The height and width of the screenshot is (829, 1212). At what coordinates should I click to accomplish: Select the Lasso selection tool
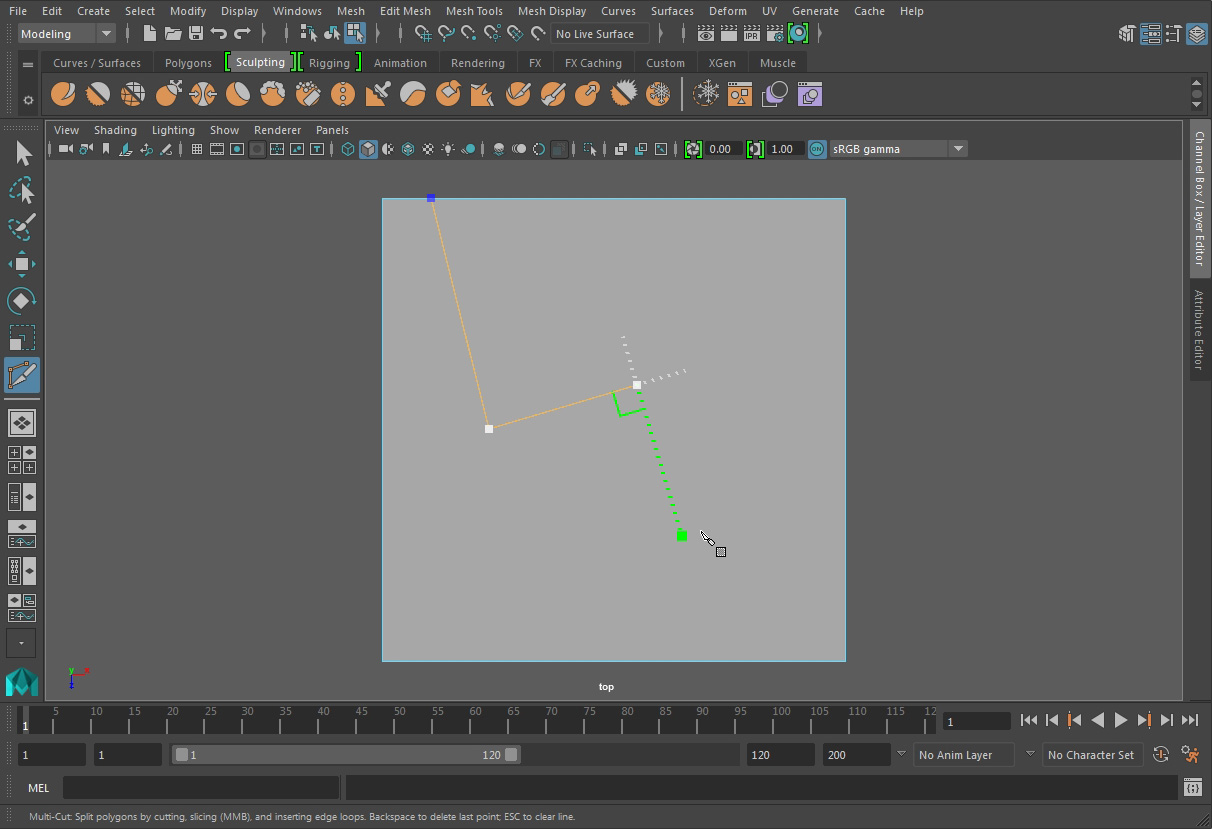tap(22, 190)
